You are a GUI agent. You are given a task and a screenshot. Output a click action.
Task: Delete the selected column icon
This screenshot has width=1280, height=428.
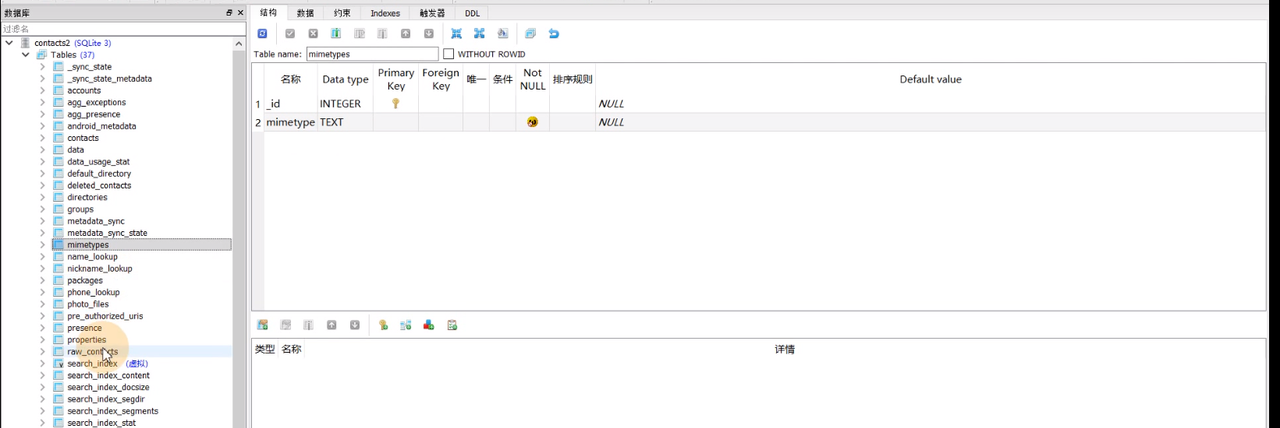coord(382,33)
